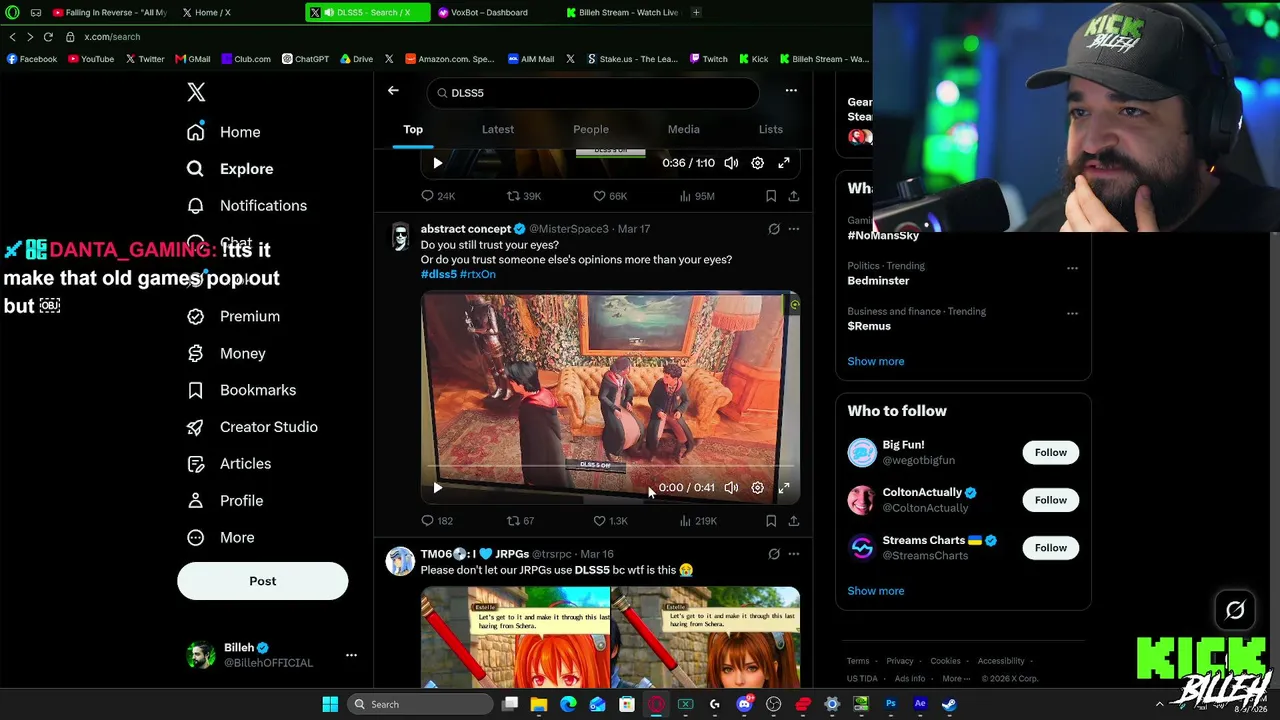Enter fullscreen on the 0:41 video
This screenshot has height=720, width=1280.
pos(784,488)
